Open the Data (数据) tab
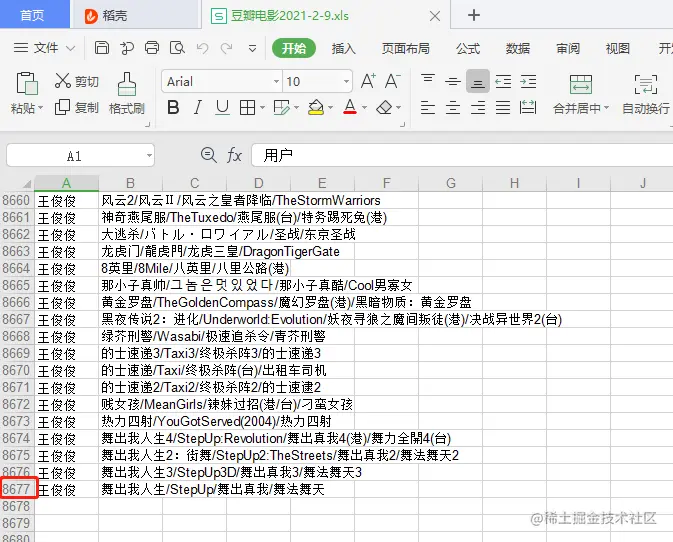This screenshot has width=673, height=542. 518,48
